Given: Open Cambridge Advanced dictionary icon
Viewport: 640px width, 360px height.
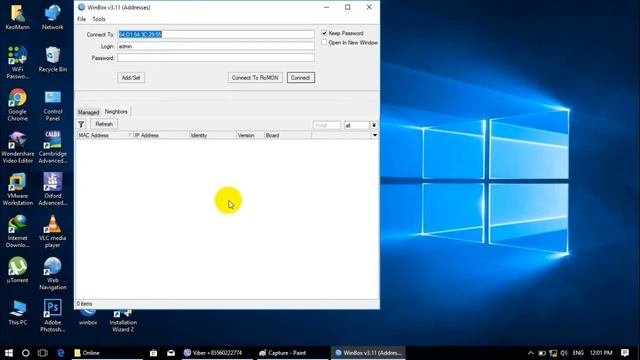Looking at the screenshot, I should pyautogui.click(x=52, y=147).
